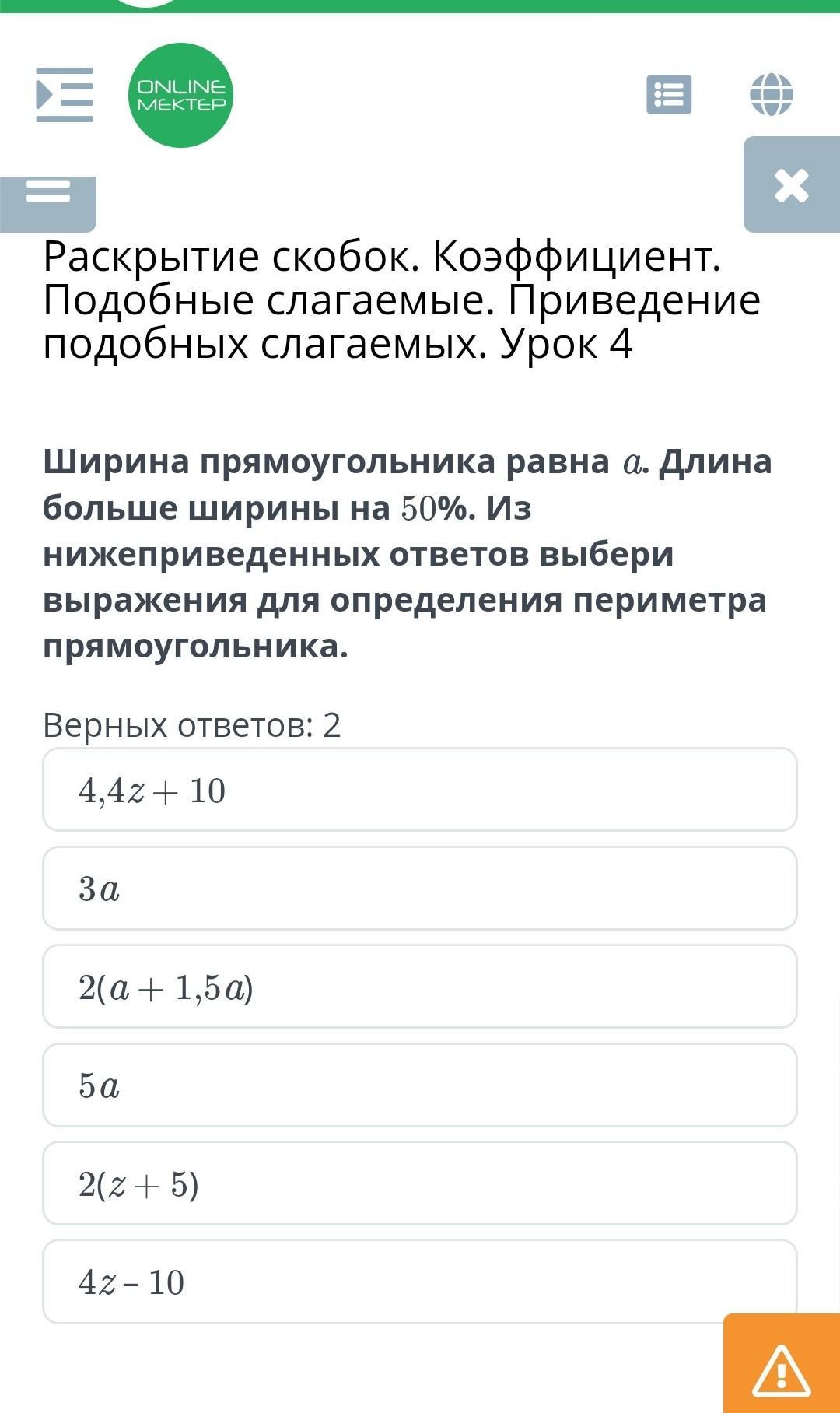
Task: Open the globe language selector
Action: coord(771,95)
